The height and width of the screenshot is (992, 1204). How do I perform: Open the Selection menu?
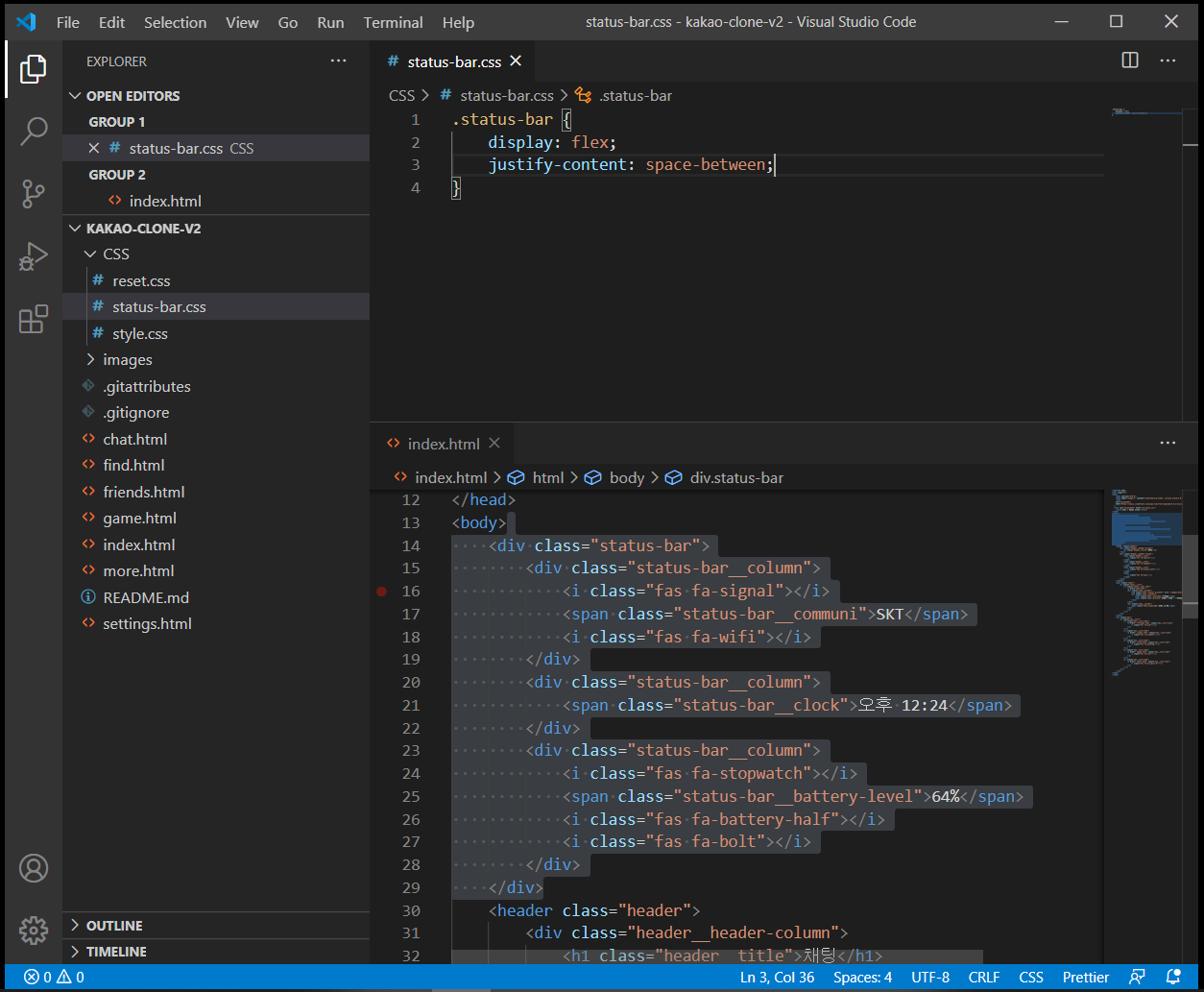(x=175, y=22)
